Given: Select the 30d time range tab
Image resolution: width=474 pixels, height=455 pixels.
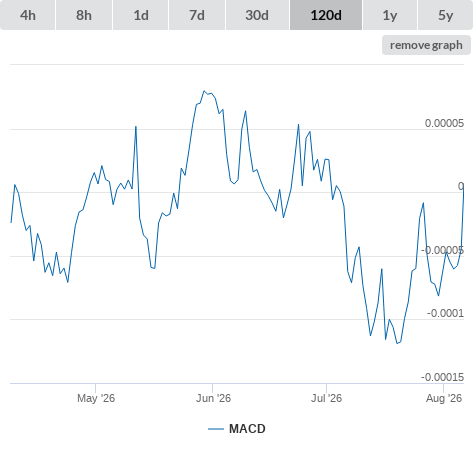Looking at the screenshot, I should (257, 15).
